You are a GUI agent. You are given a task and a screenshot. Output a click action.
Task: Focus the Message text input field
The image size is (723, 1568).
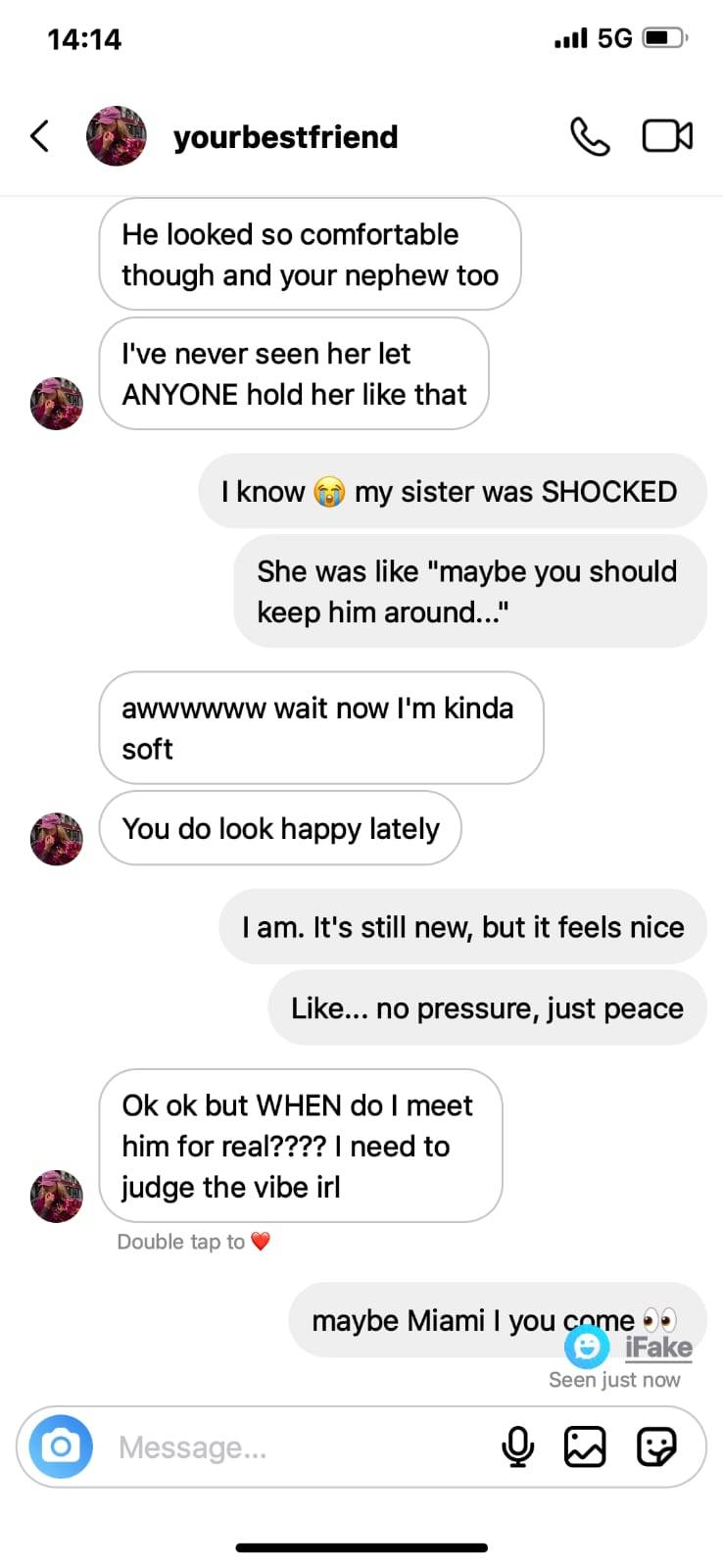click(294, 1446)
